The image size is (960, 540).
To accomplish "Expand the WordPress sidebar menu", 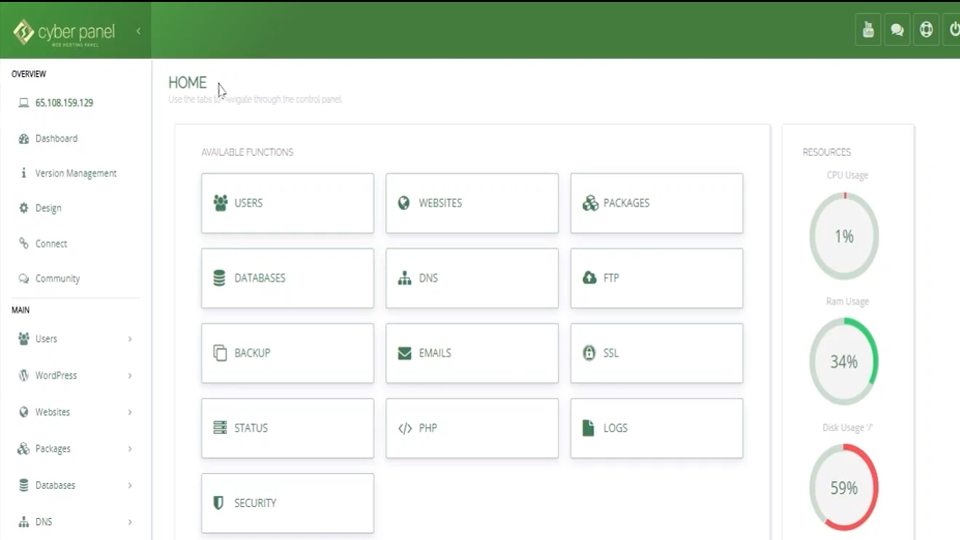I will tap(75, 375).
